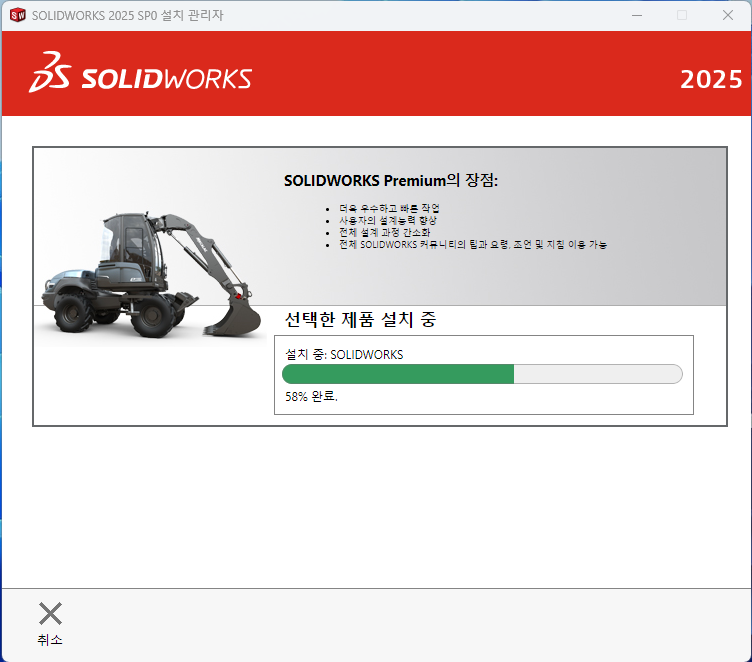Click bullet '더욱 우수하고 빠른 작업'

click(x=389, y=208)
